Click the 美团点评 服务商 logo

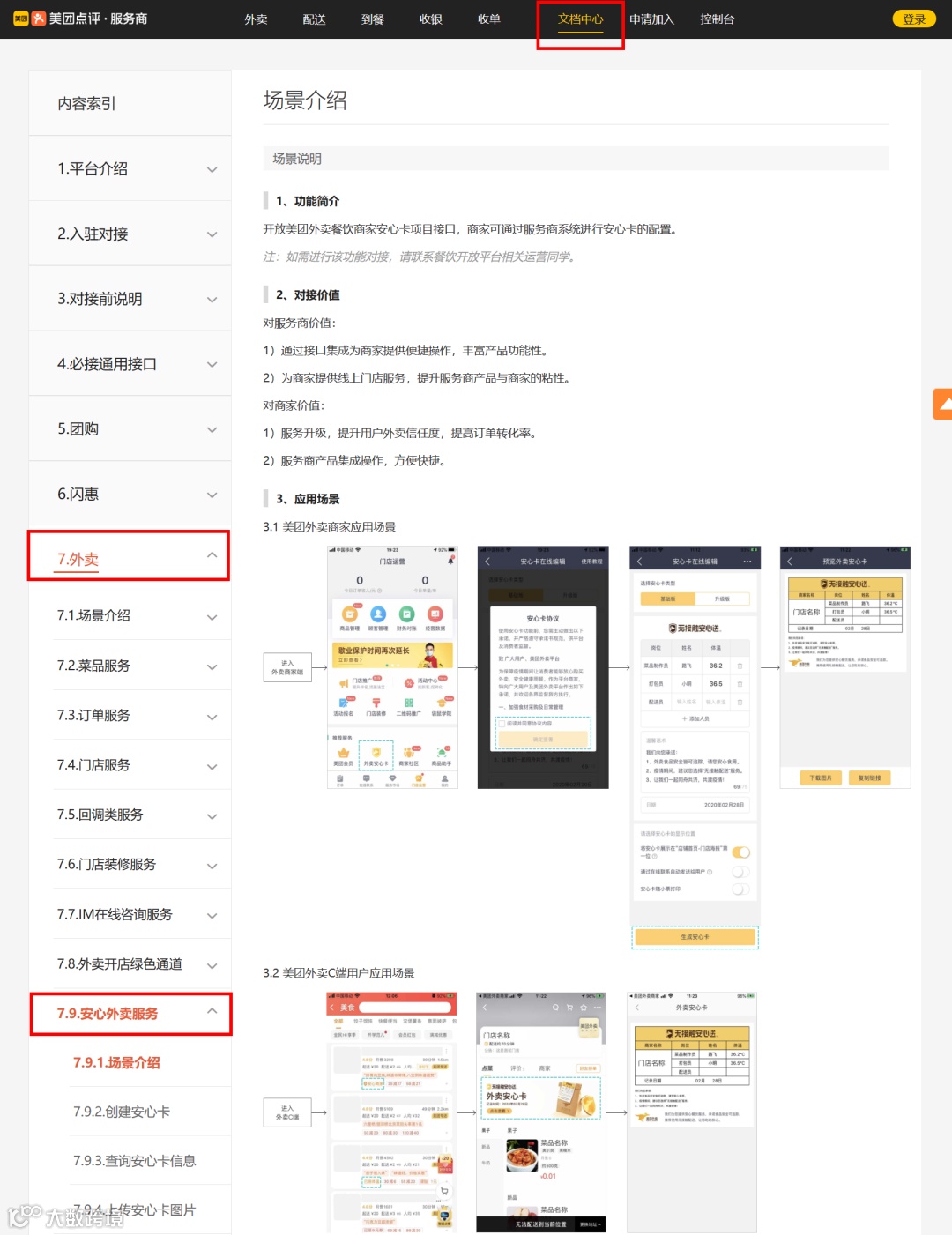coord(80,19)
